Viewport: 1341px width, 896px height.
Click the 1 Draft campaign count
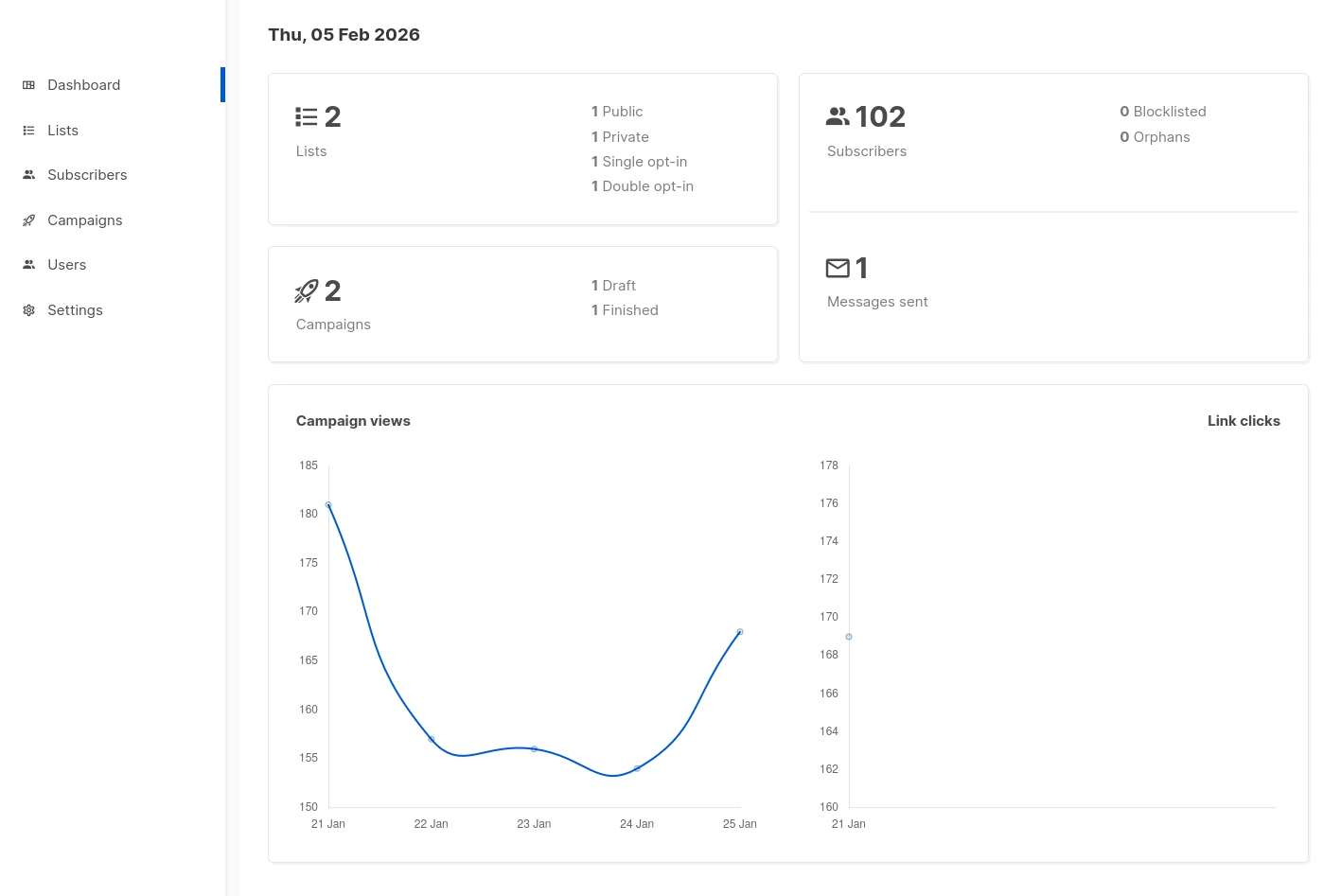[613, 285]
